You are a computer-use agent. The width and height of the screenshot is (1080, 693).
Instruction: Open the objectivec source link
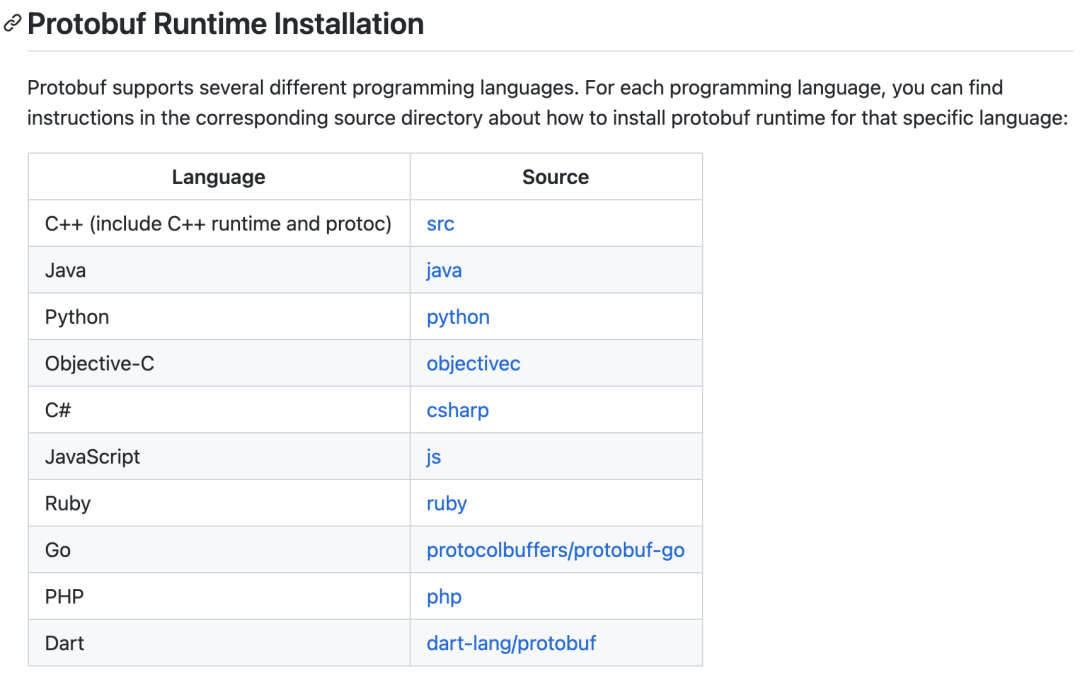pos(473,364)
